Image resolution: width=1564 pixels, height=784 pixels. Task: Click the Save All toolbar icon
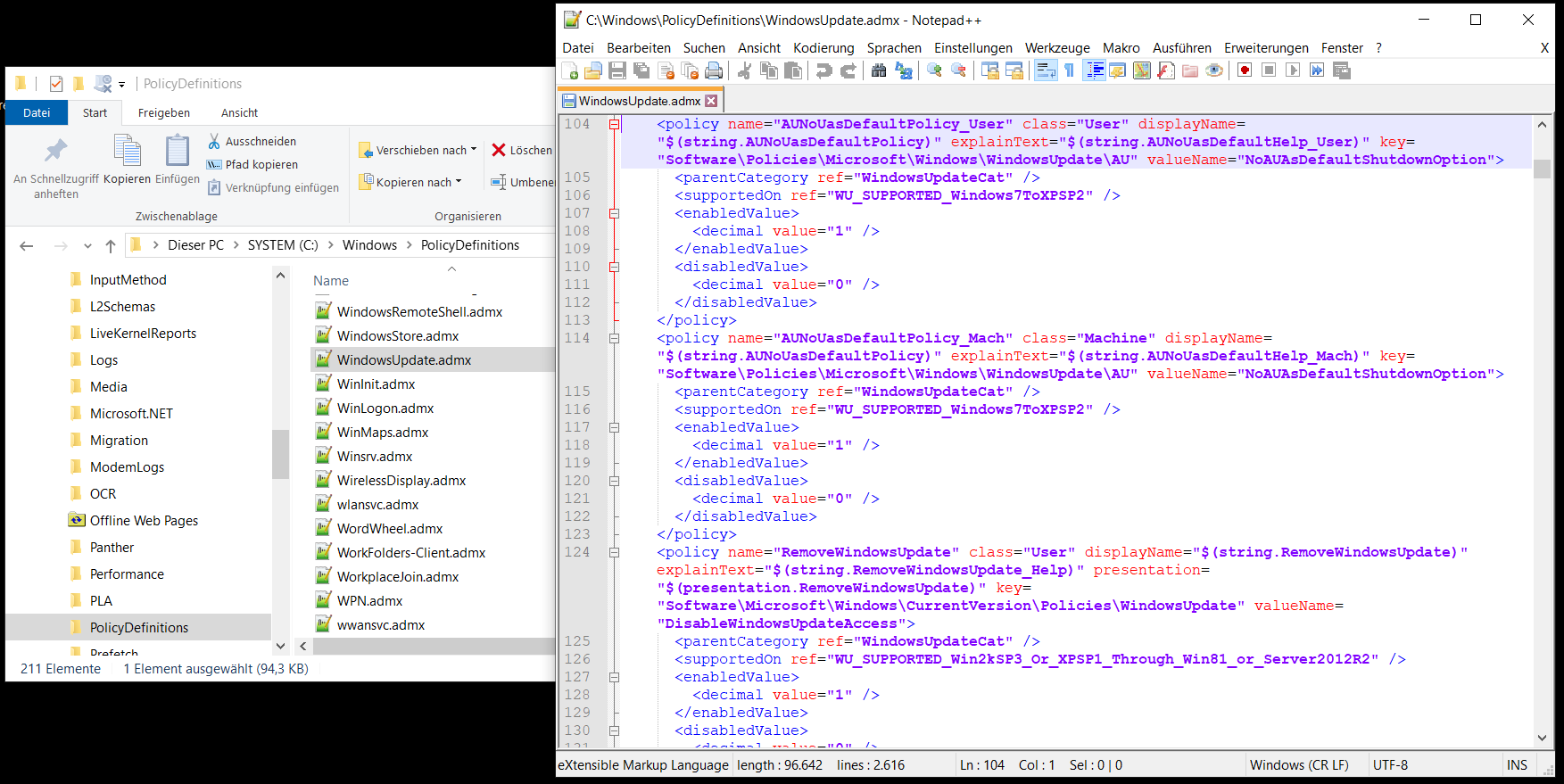tap(641, 70)
